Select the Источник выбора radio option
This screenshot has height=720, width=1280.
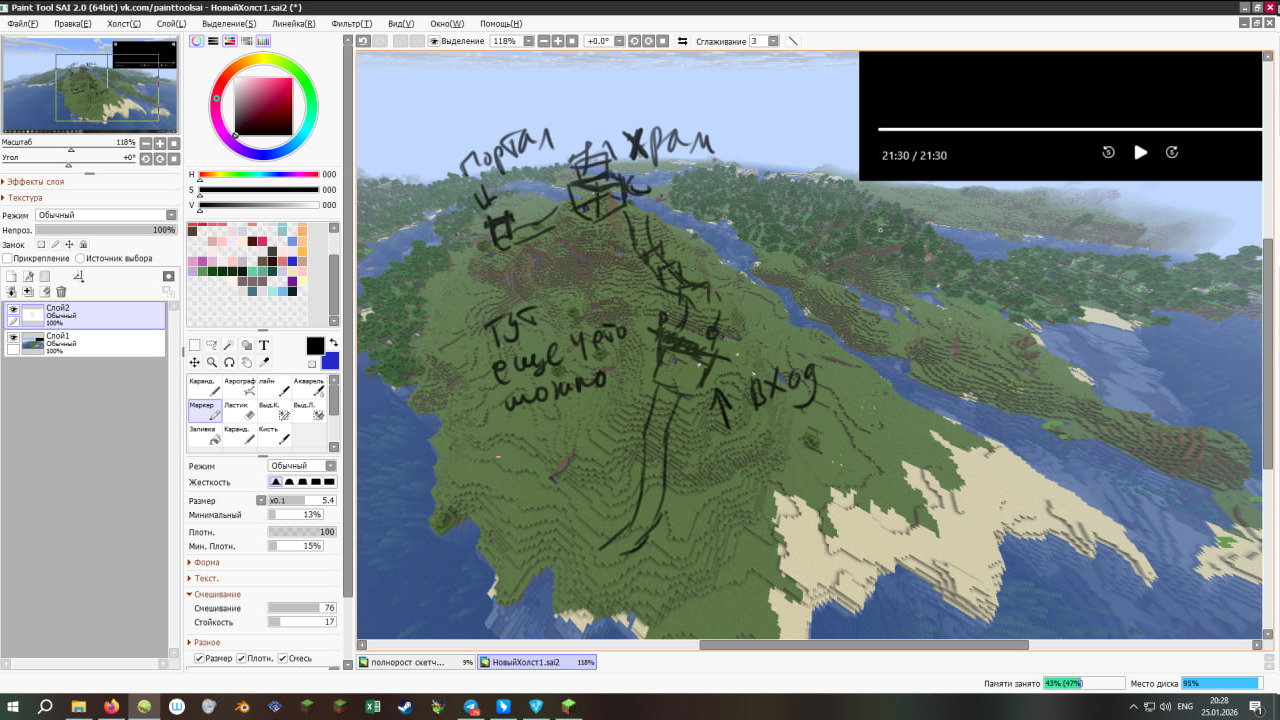pyautogui.click(x=80, y=258)
